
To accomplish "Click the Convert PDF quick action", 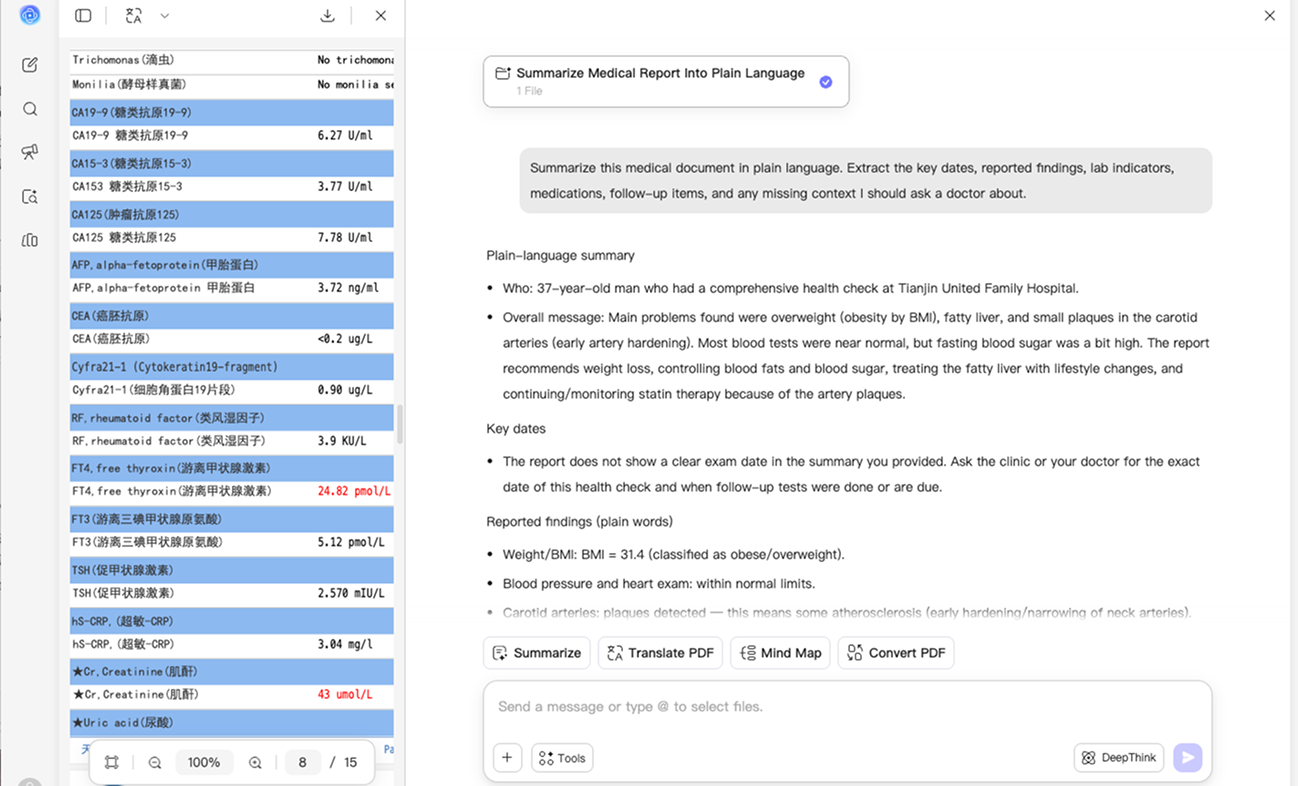I will point(895,653).
